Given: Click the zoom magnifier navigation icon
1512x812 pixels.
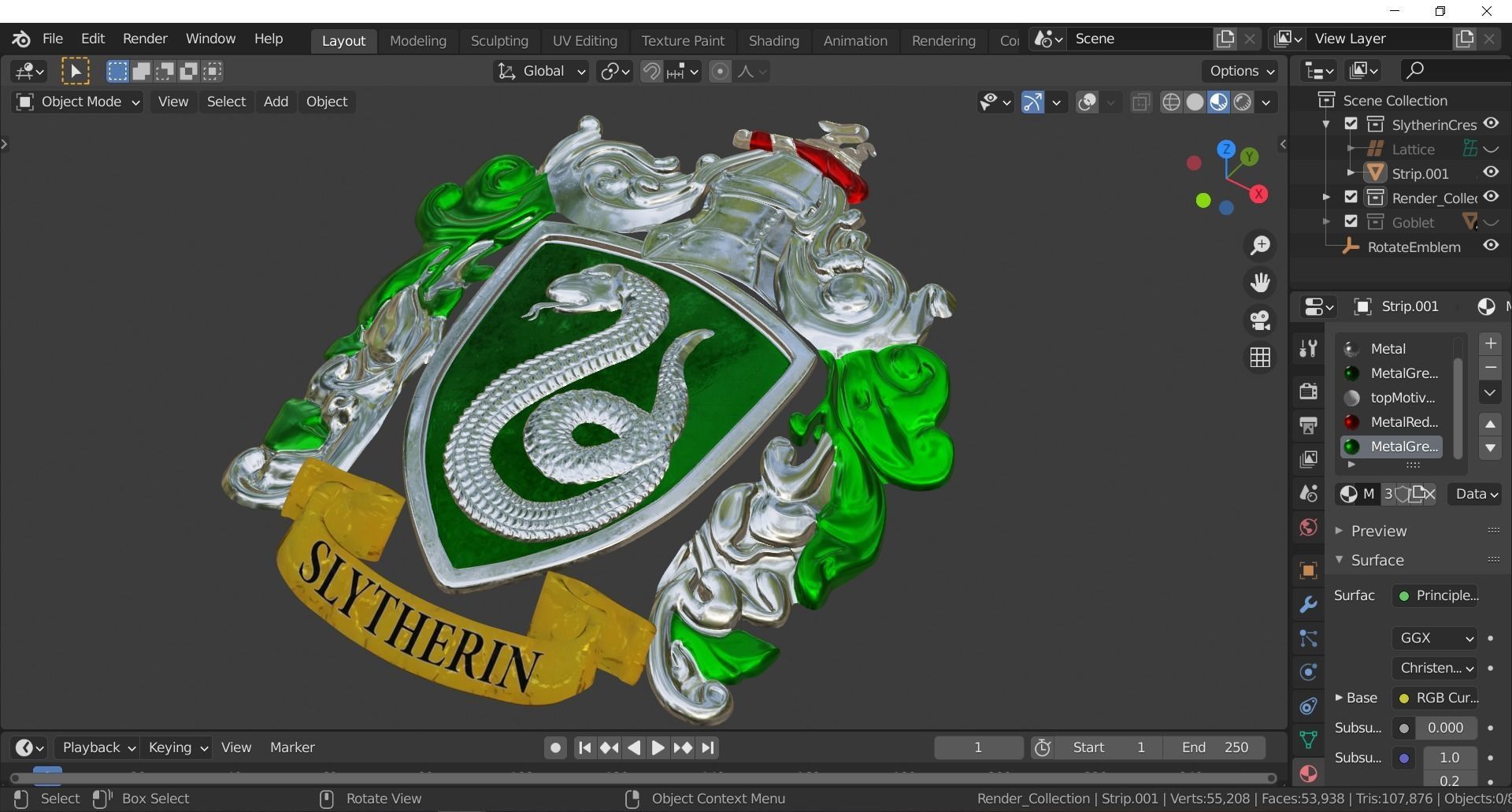Looking at the screenshot, I should tap(1260, 246).
